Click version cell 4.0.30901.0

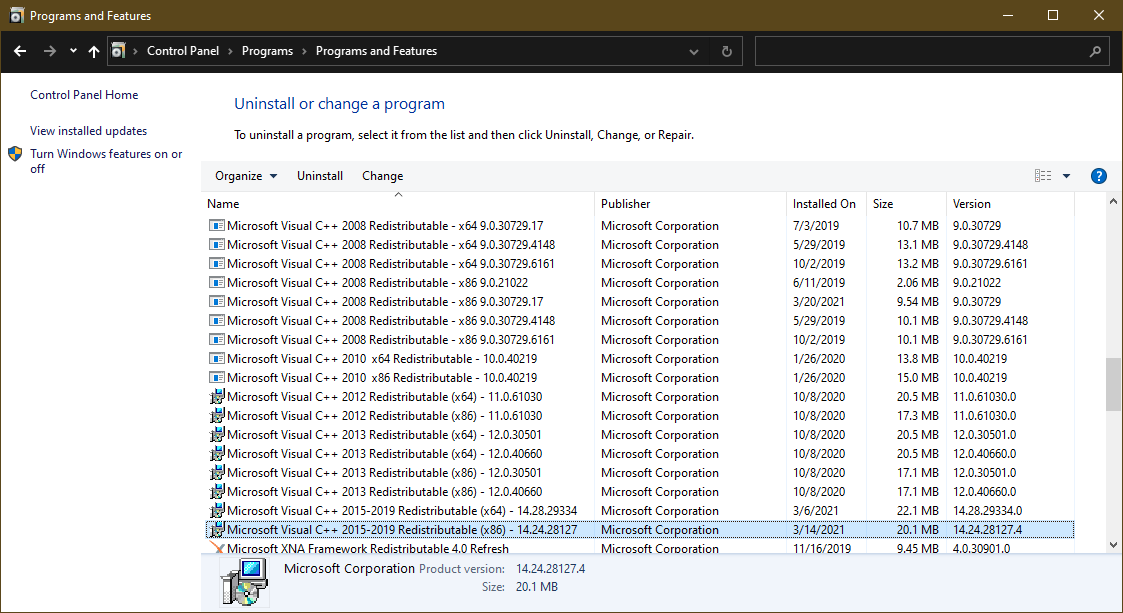tap(981, 548)
